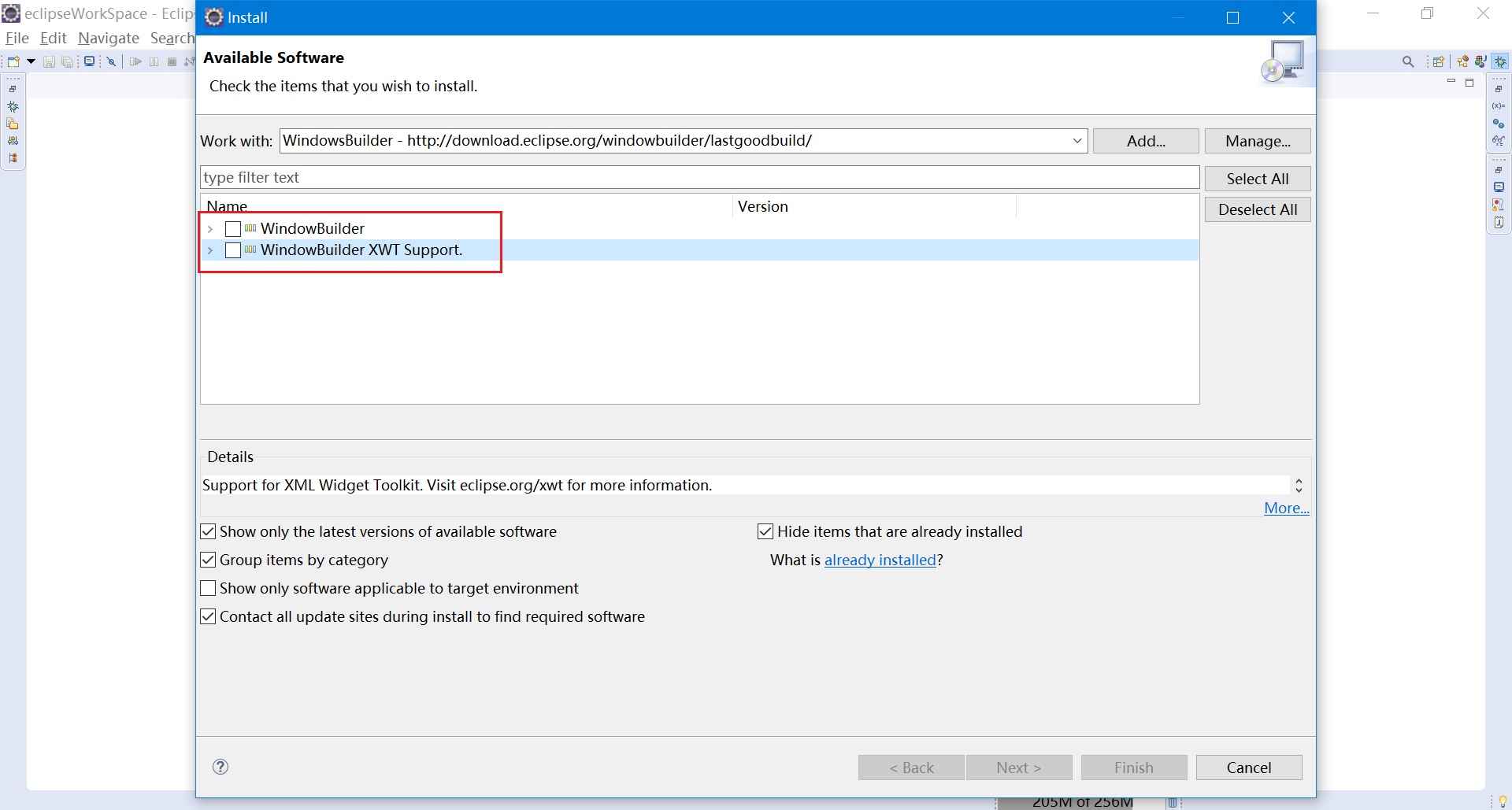The width and height of the screenshot is (1512, 810).
Task: Toggle Skip All Breakpoints icon
Action: tap(112, 61)
